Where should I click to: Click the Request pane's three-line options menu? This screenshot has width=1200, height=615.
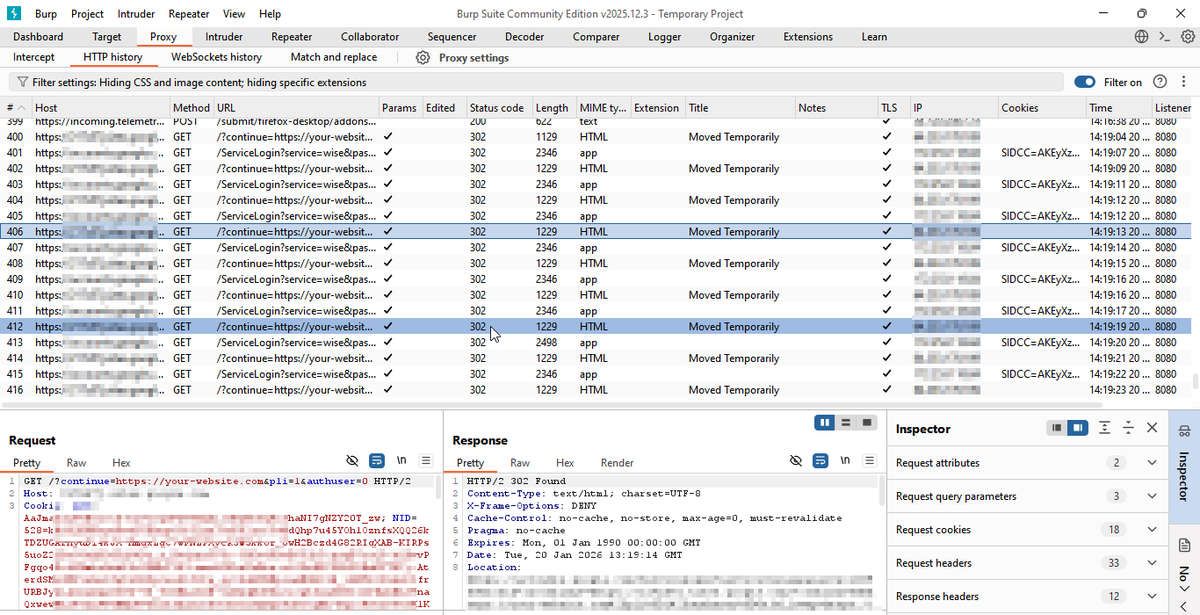pos(425,462)
